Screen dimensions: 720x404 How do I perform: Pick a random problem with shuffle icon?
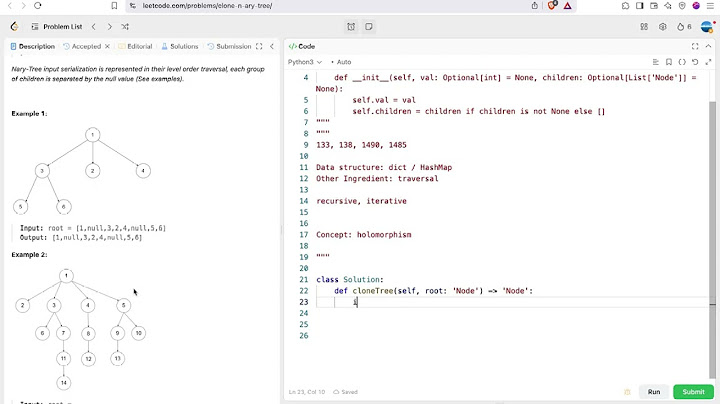coord(125,27)
